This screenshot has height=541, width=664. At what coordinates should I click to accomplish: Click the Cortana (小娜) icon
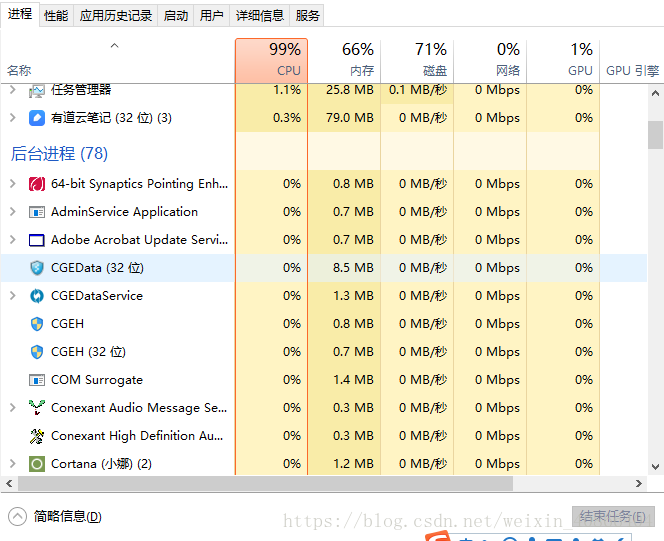[37, 464]
